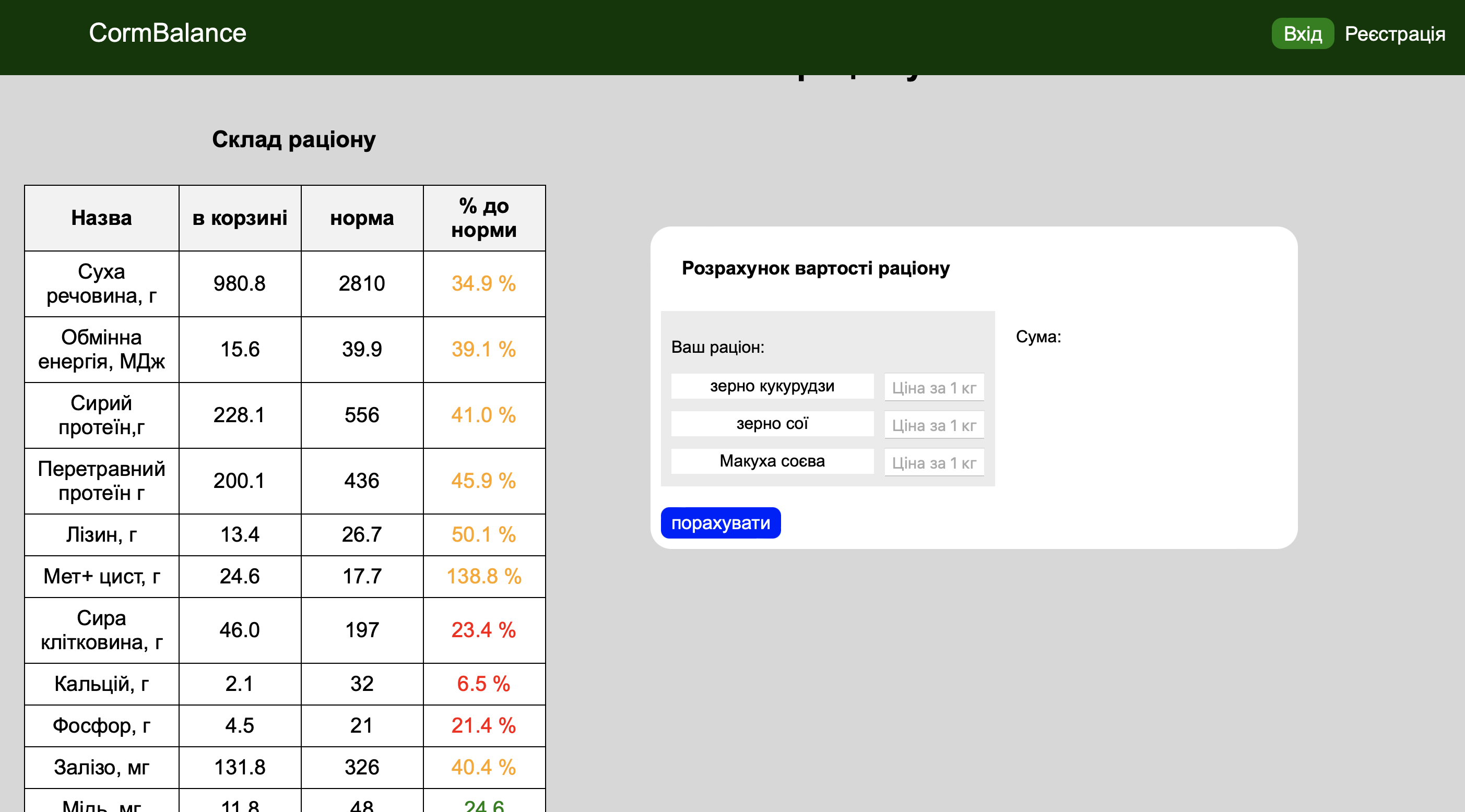The image size is (1465, 812).
Task: Click the норма column header
Action: (x=362, y=218)
